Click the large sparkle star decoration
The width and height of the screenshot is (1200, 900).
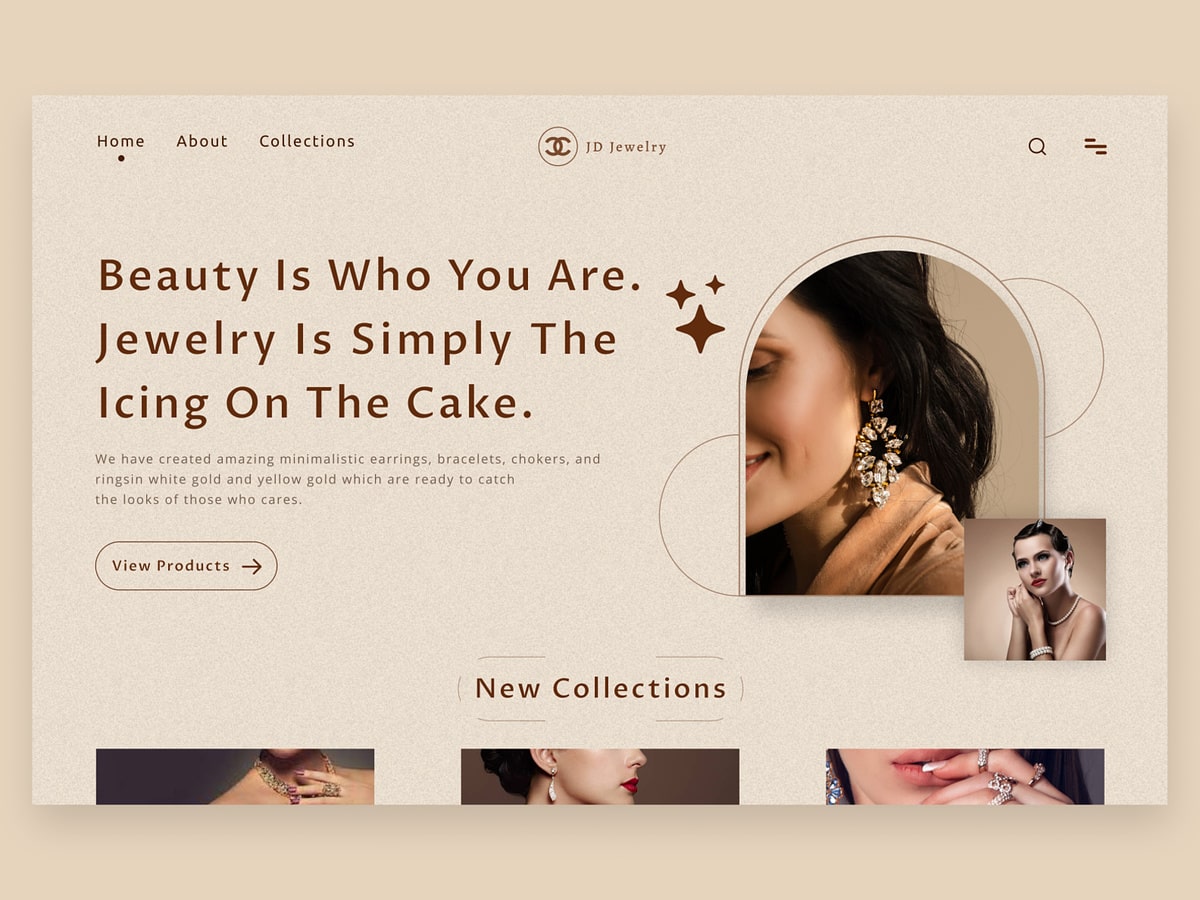tap(700, 328)
